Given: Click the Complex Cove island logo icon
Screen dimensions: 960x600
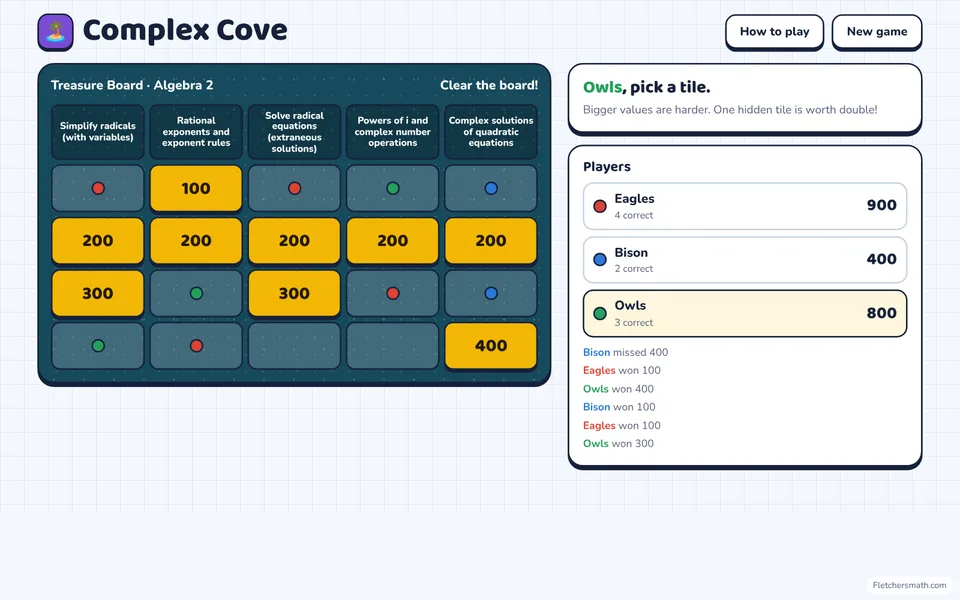Looking at the screenshot, I should 55,32.
